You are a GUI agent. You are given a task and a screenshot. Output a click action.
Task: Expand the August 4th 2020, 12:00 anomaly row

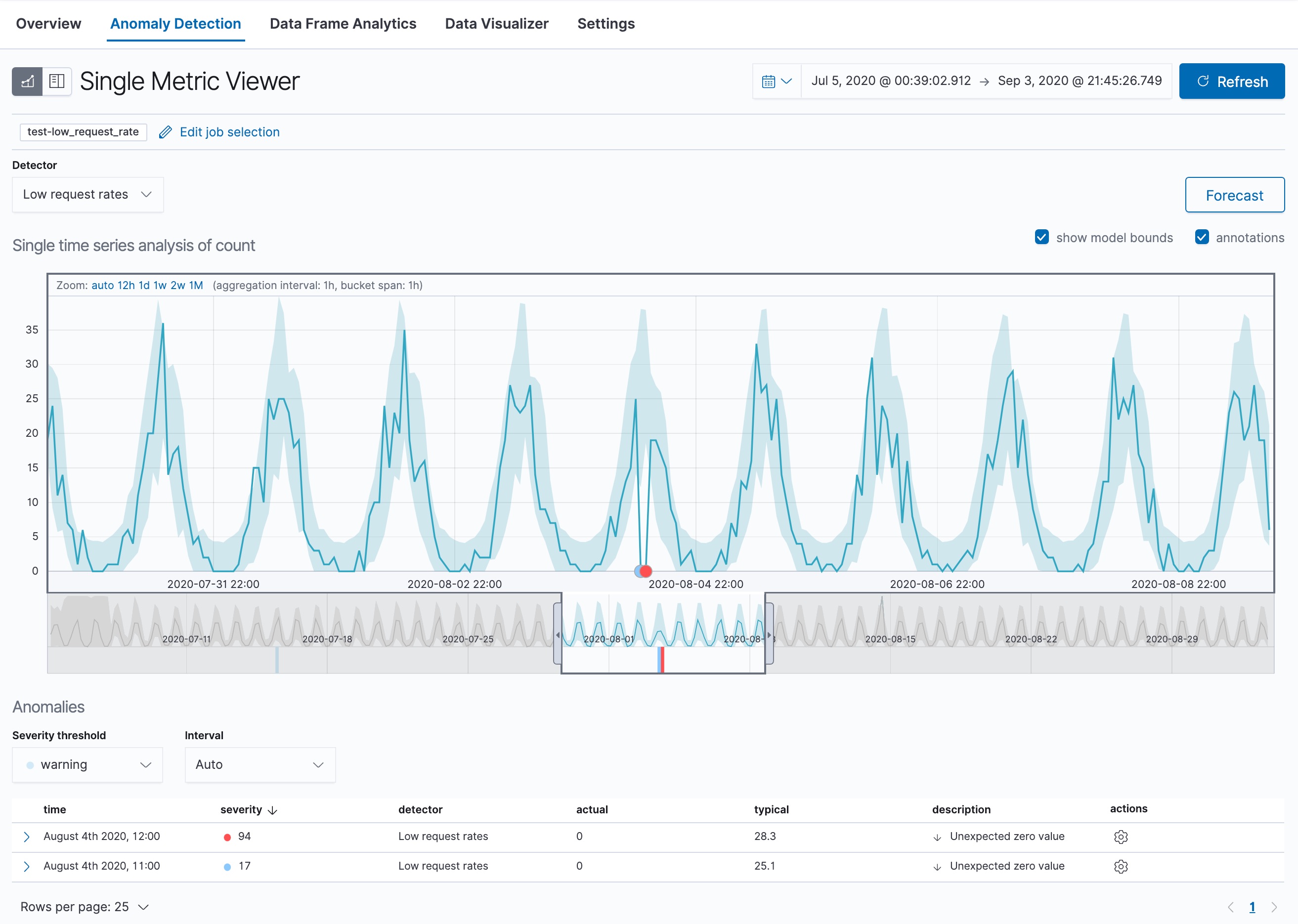click(x=26, y=837)
